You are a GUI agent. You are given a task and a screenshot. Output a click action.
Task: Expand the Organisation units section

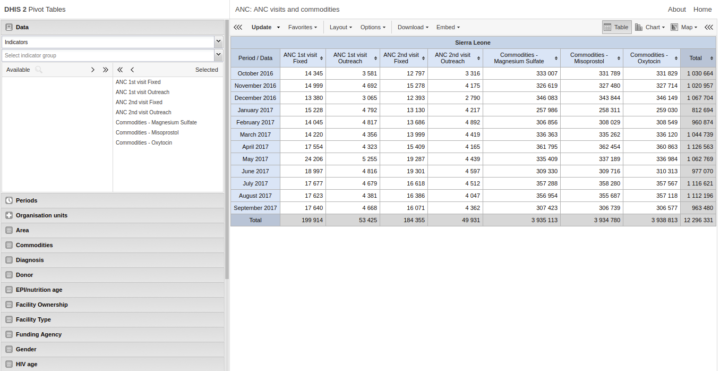(x=113, y=215)
